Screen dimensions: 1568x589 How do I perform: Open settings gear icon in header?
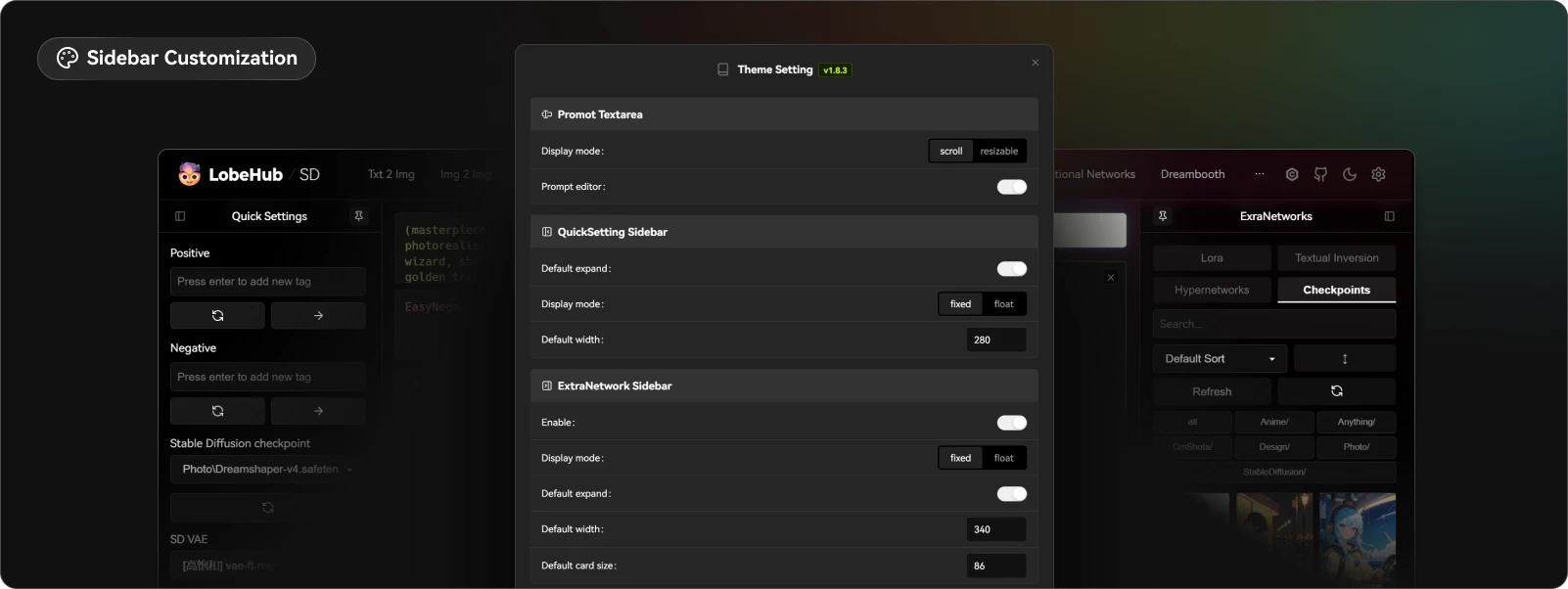(x=1378, y=174)
